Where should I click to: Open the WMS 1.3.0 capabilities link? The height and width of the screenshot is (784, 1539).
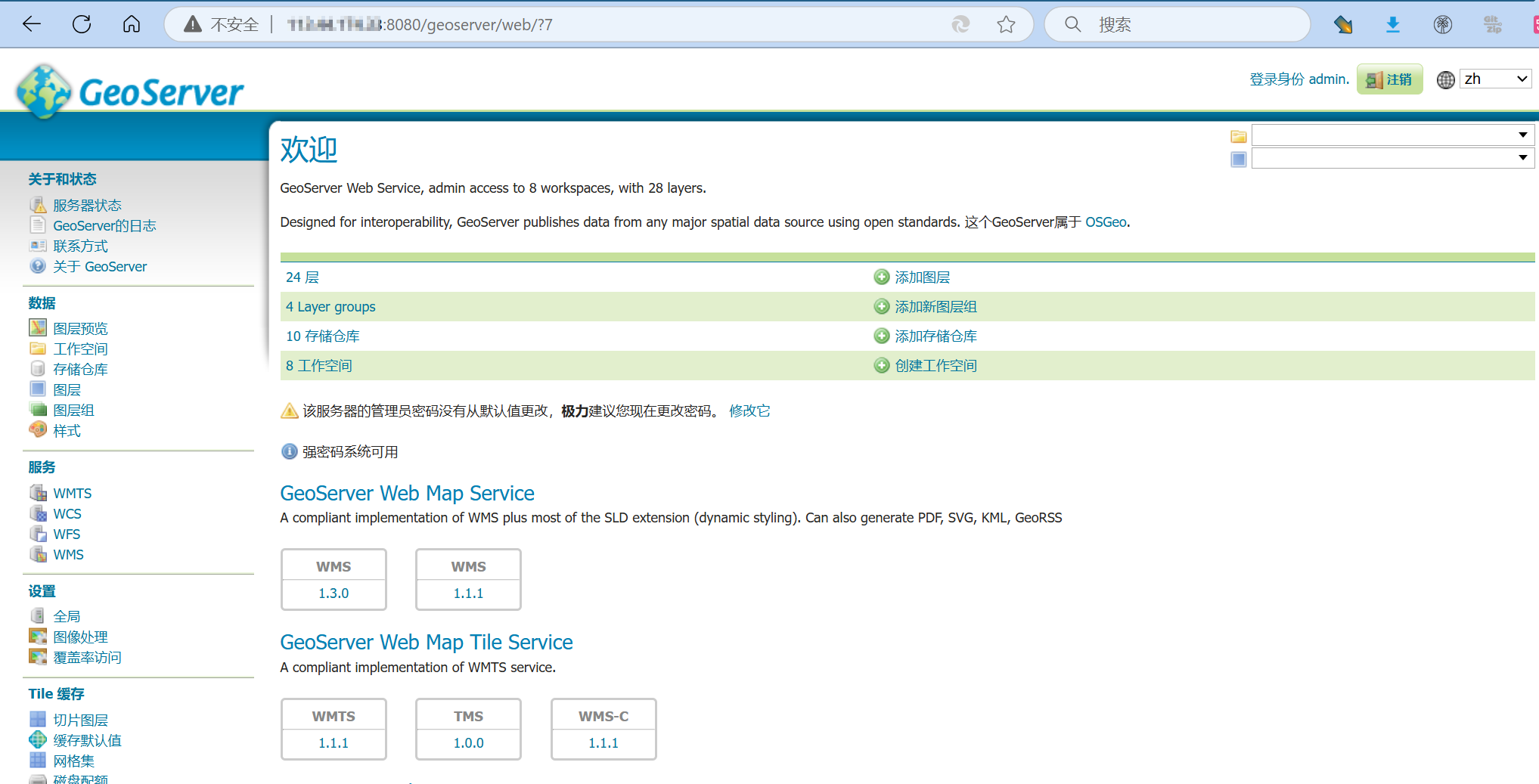[334, 593]
